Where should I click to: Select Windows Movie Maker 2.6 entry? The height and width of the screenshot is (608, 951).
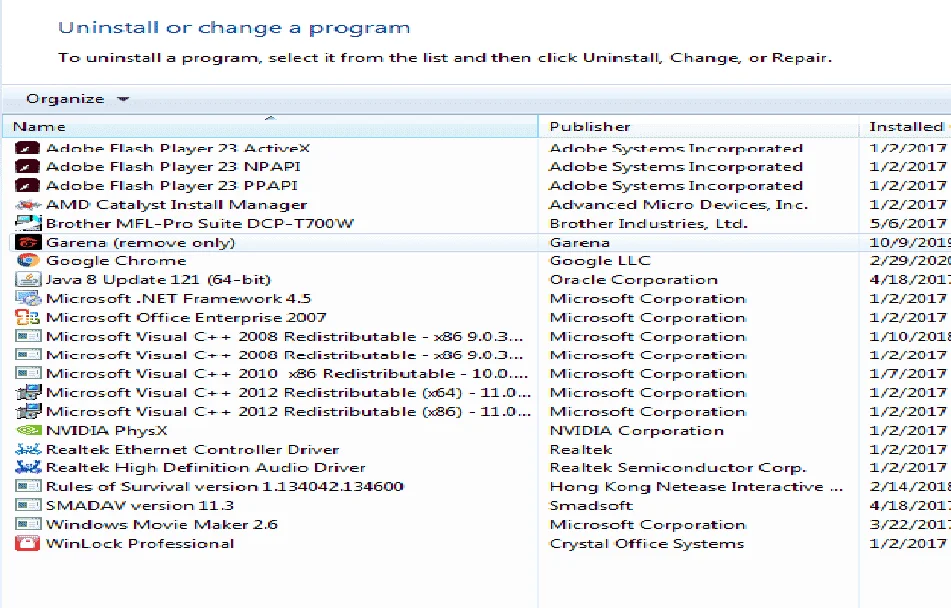coord(161,524)
